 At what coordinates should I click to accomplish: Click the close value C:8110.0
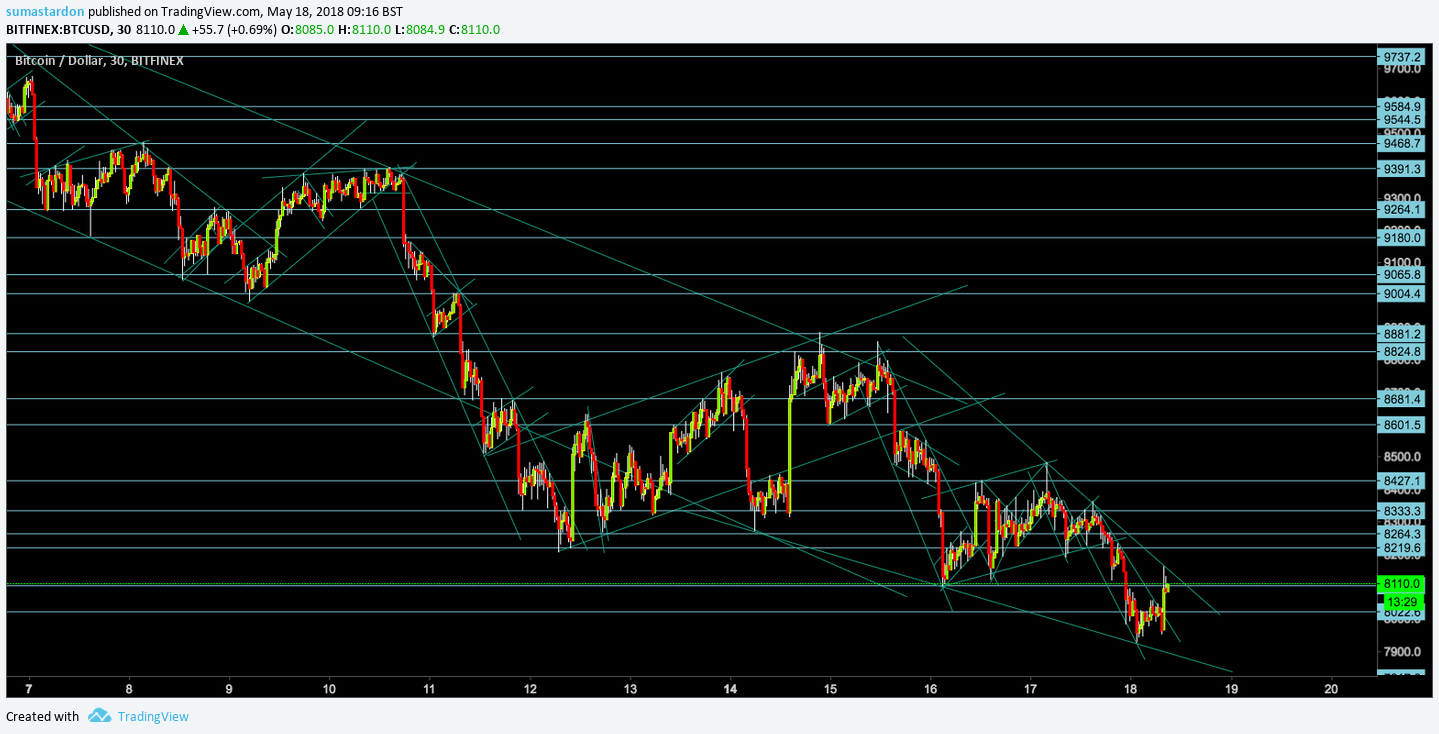tap(475, 30)
